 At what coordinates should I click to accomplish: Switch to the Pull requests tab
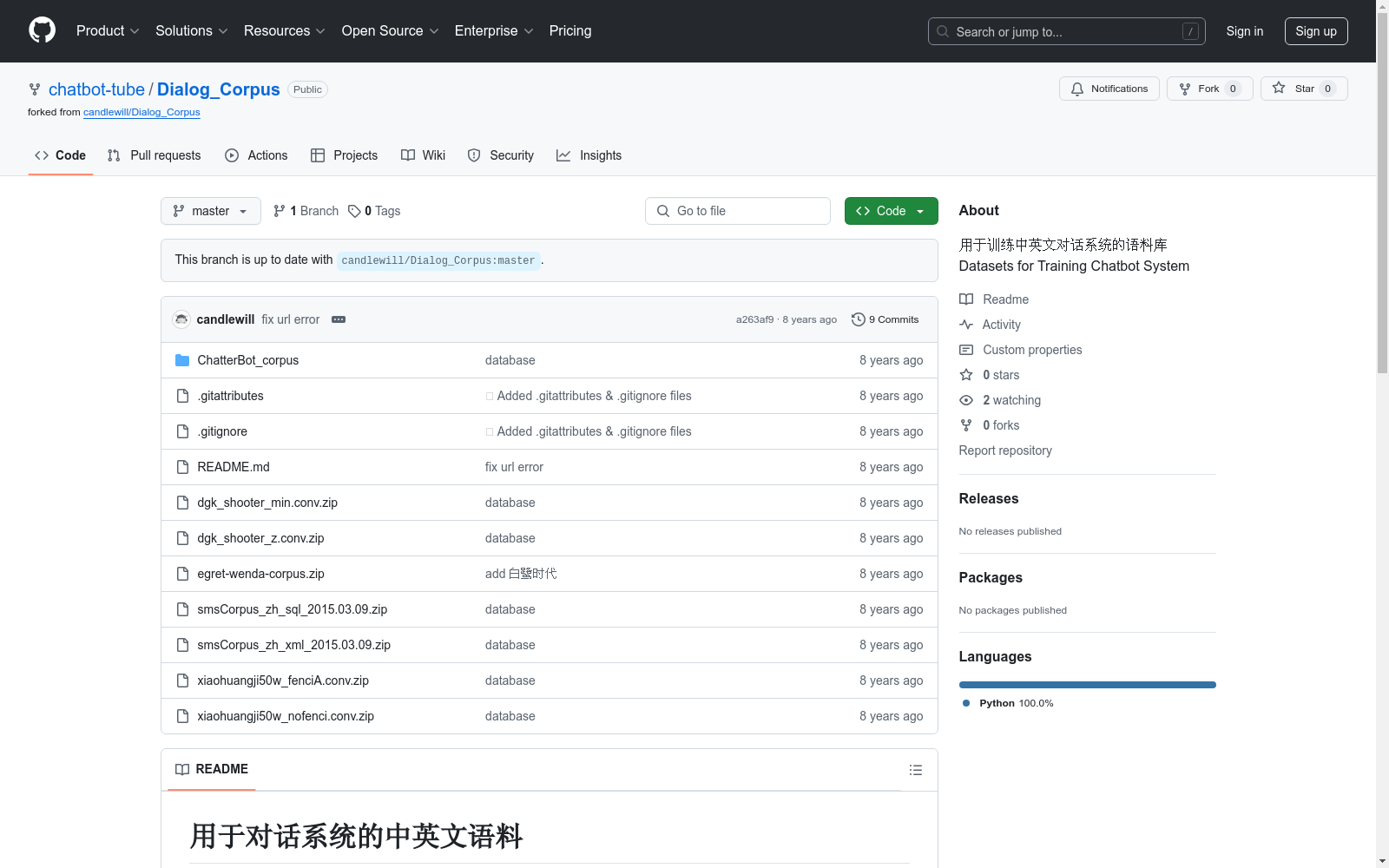point(154,155)
